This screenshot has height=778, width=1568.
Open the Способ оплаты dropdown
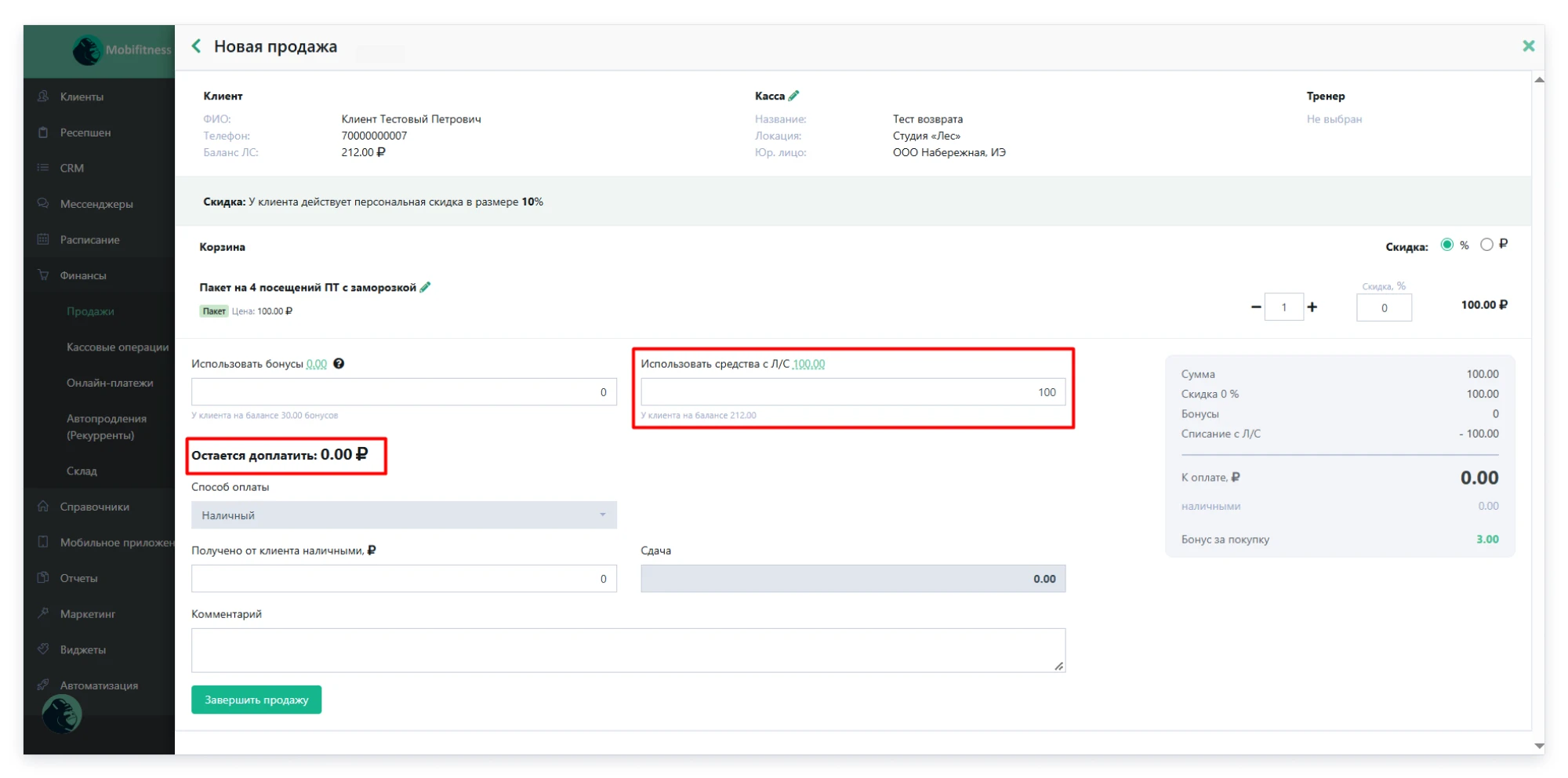(404, 515)
